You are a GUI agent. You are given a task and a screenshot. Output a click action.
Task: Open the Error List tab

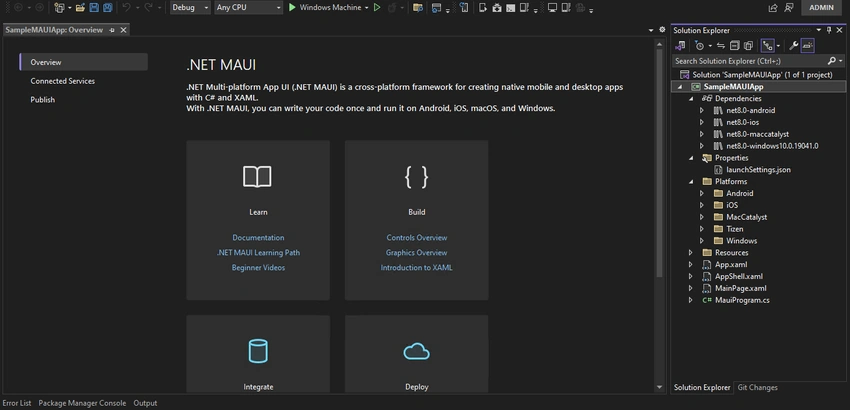click(x=17, y=403)
